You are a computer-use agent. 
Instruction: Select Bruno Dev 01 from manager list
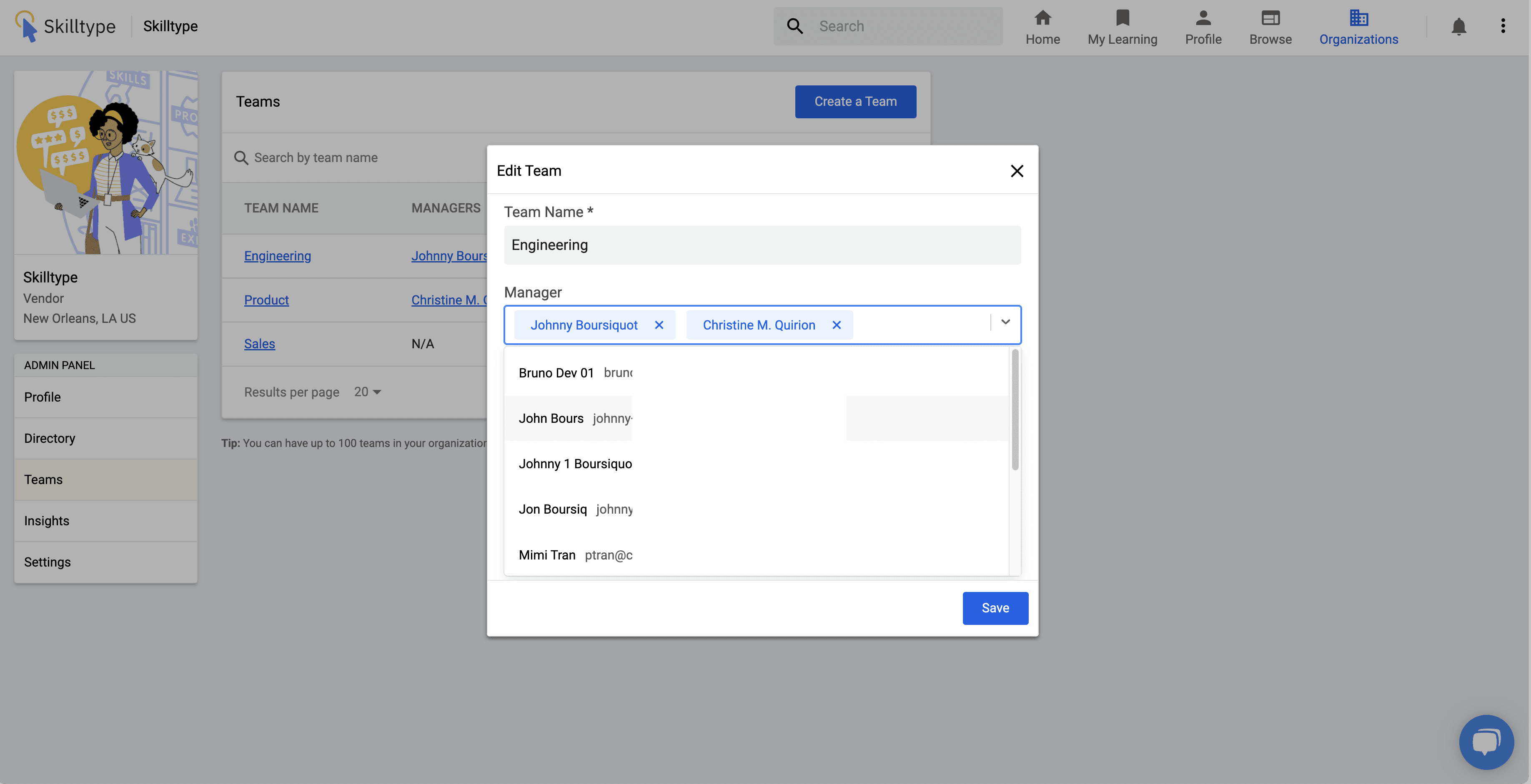point(556,373)
